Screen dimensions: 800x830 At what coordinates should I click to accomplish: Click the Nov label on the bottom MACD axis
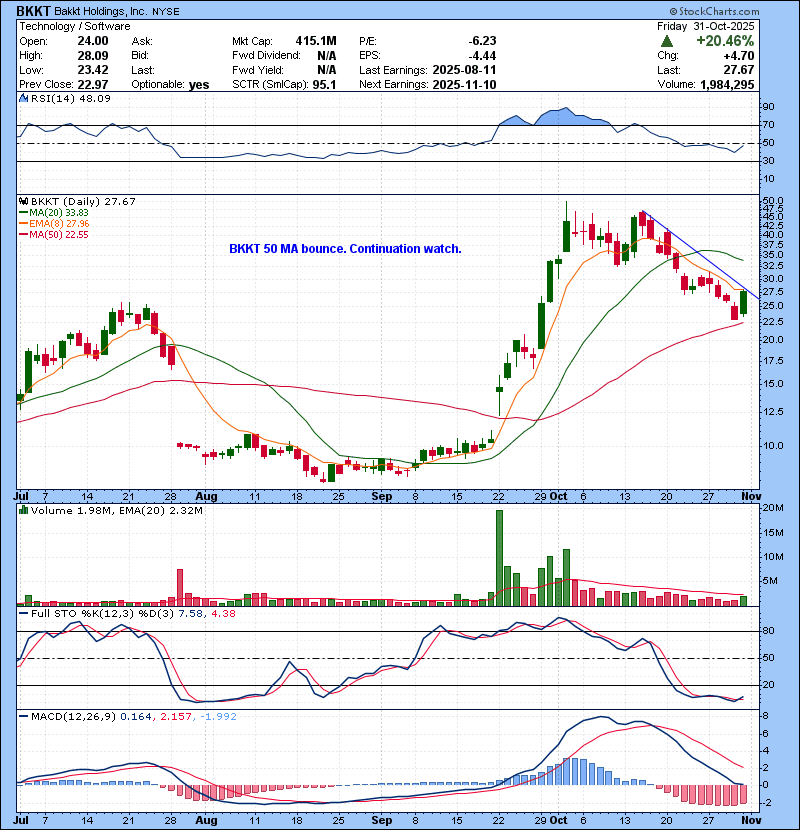click(751, 820)
